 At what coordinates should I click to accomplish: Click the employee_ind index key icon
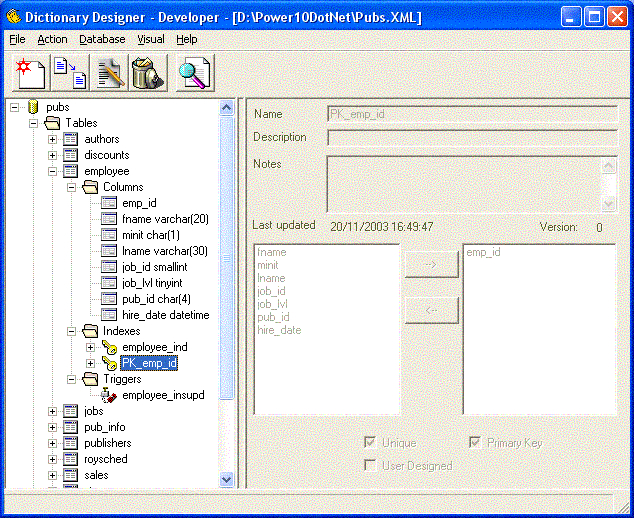[109, 347]
